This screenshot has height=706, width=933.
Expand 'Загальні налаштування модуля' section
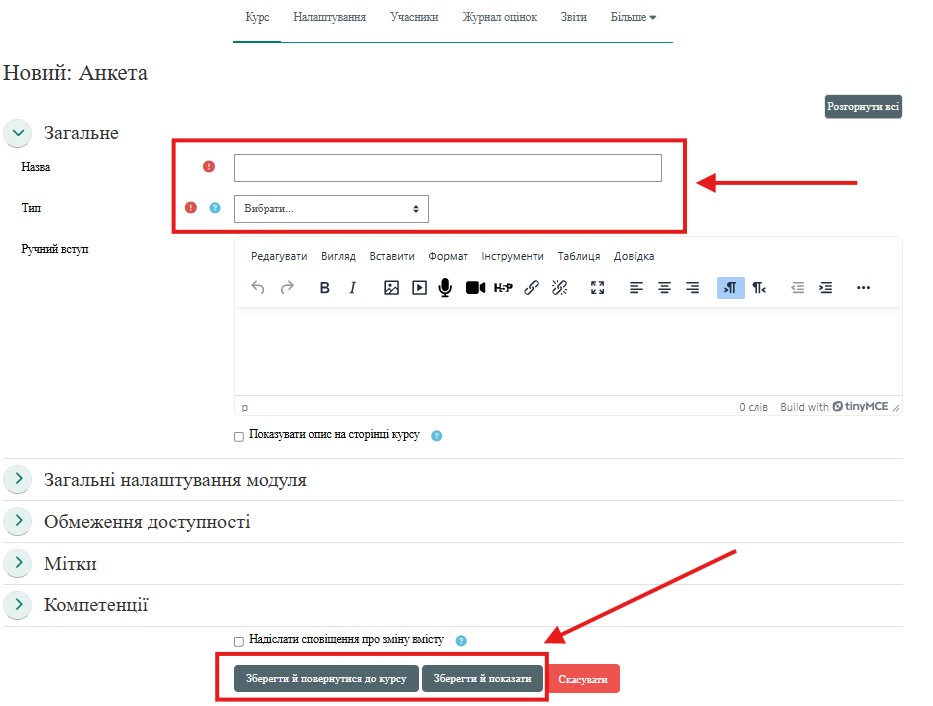point(18,480)
